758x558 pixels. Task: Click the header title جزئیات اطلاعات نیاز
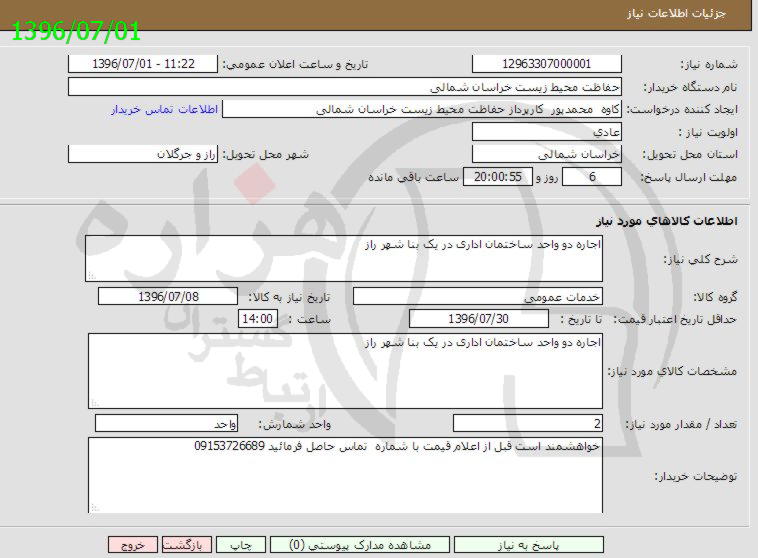coord(676,13)
